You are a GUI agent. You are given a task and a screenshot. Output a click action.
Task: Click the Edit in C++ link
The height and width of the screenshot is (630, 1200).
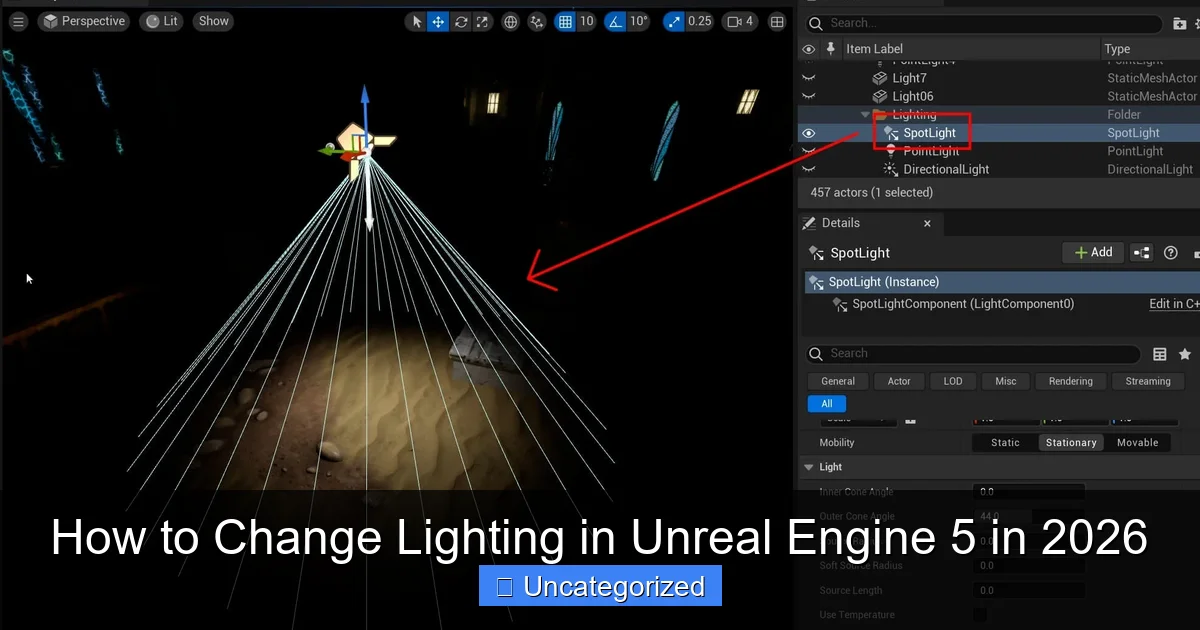[x=1173, y=303]
